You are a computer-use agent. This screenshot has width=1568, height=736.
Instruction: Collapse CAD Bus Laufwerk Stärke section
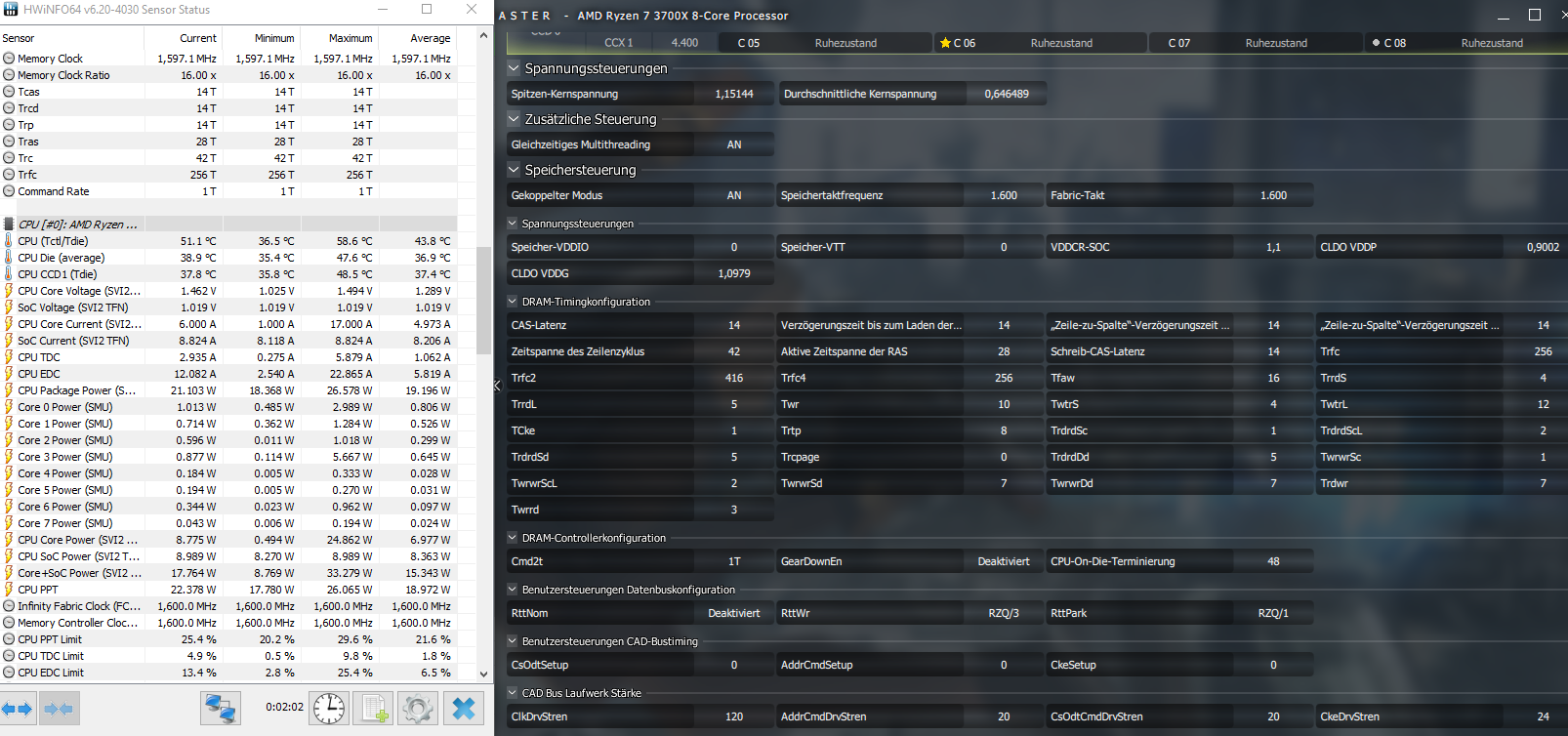(x=513, y=693)
